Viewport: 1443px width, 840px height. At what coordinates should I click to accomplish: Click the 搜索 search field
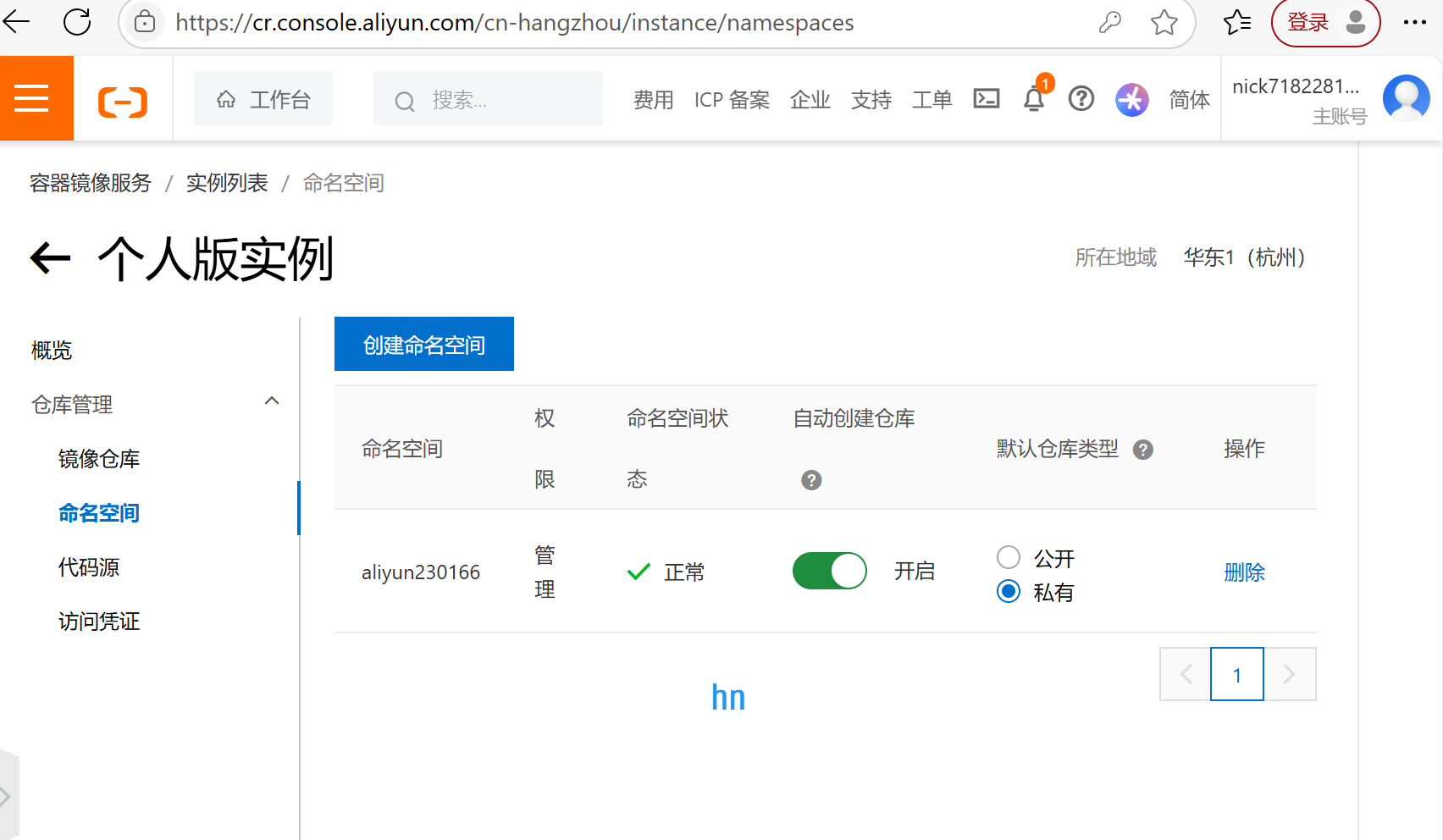[x=488, y=99]
